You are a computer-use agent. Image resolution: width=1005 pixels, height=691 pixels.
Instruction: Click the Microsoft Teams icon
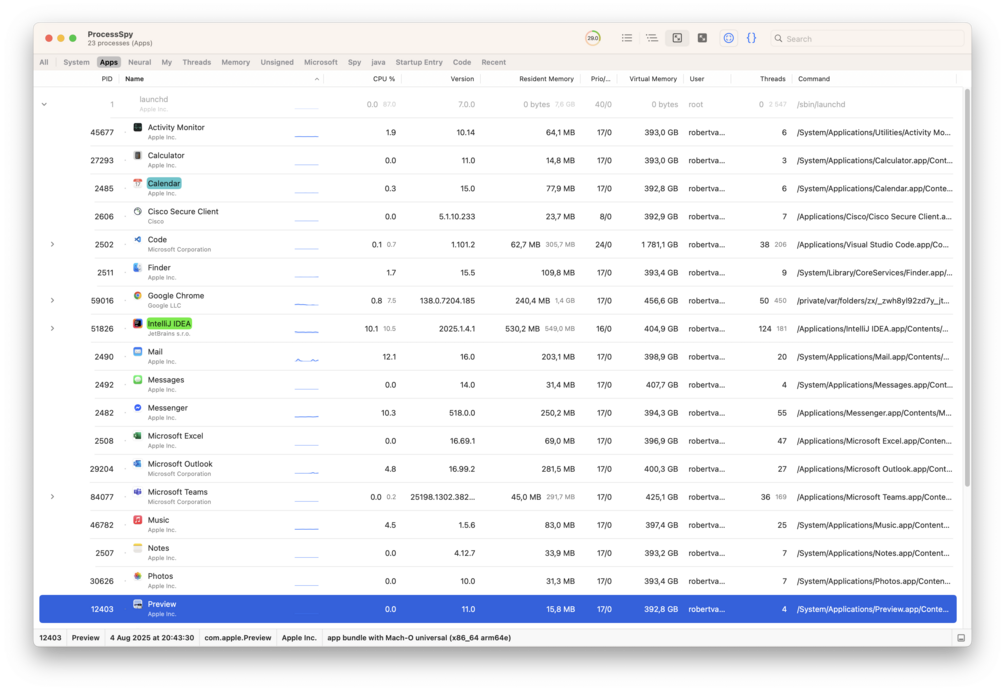pyautogui.click(x=137, y=492)
